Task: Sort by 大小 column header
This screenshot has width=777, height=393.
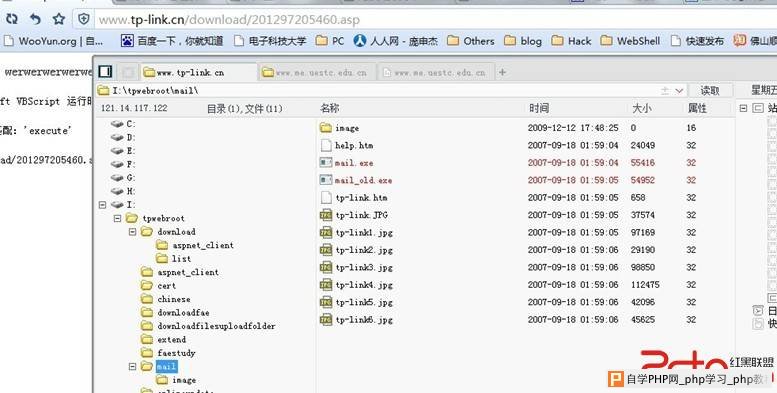Action: click(x=642, y=108)
